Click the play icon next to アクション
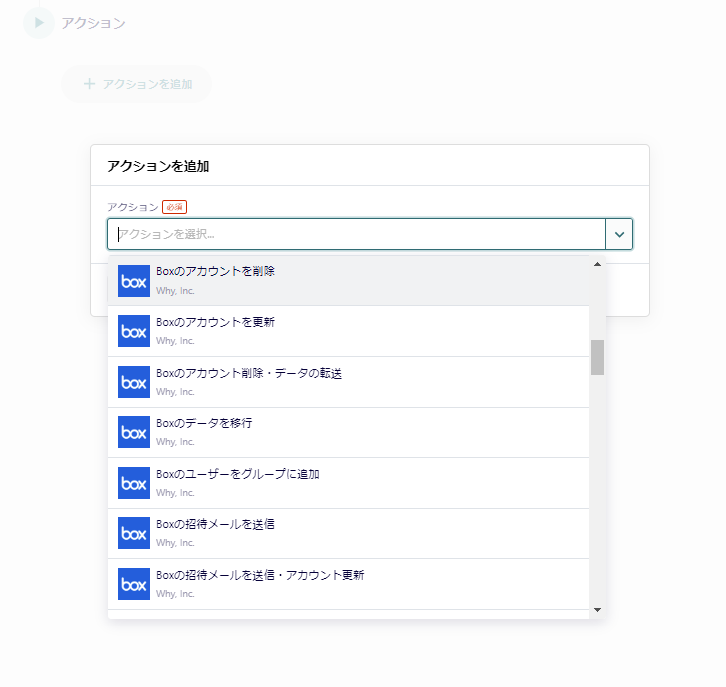The image size is (726, 687). (x=39, y=23)
